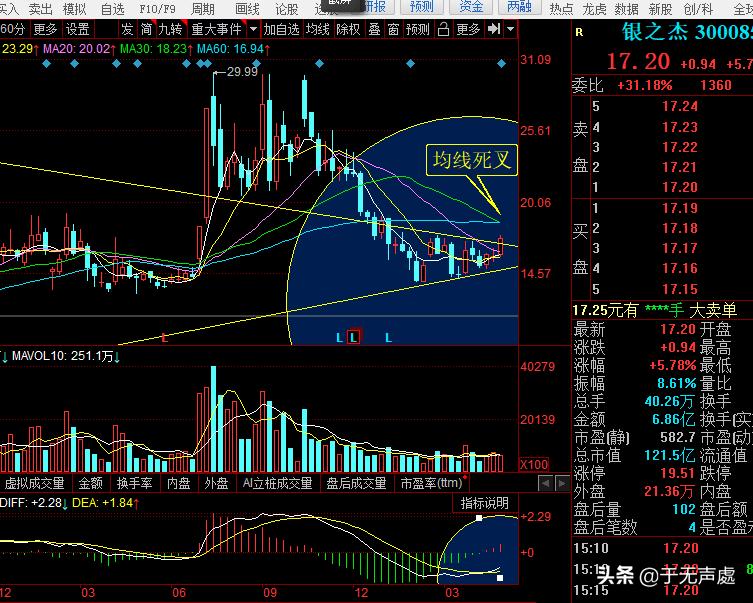Switch to 外盘 indicator tab
Image resolution: width=753 pixels, height=603 pixels.
point(216,483)
